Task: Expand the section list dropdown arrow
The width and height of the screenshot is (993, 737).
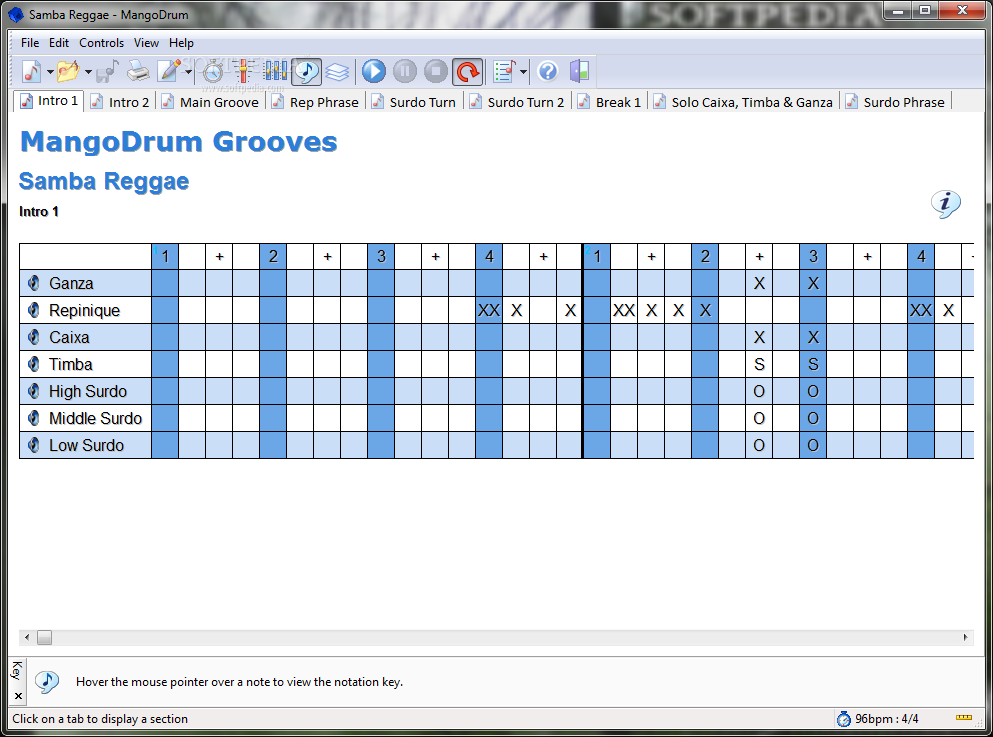Action: click(x=523, y=72)
